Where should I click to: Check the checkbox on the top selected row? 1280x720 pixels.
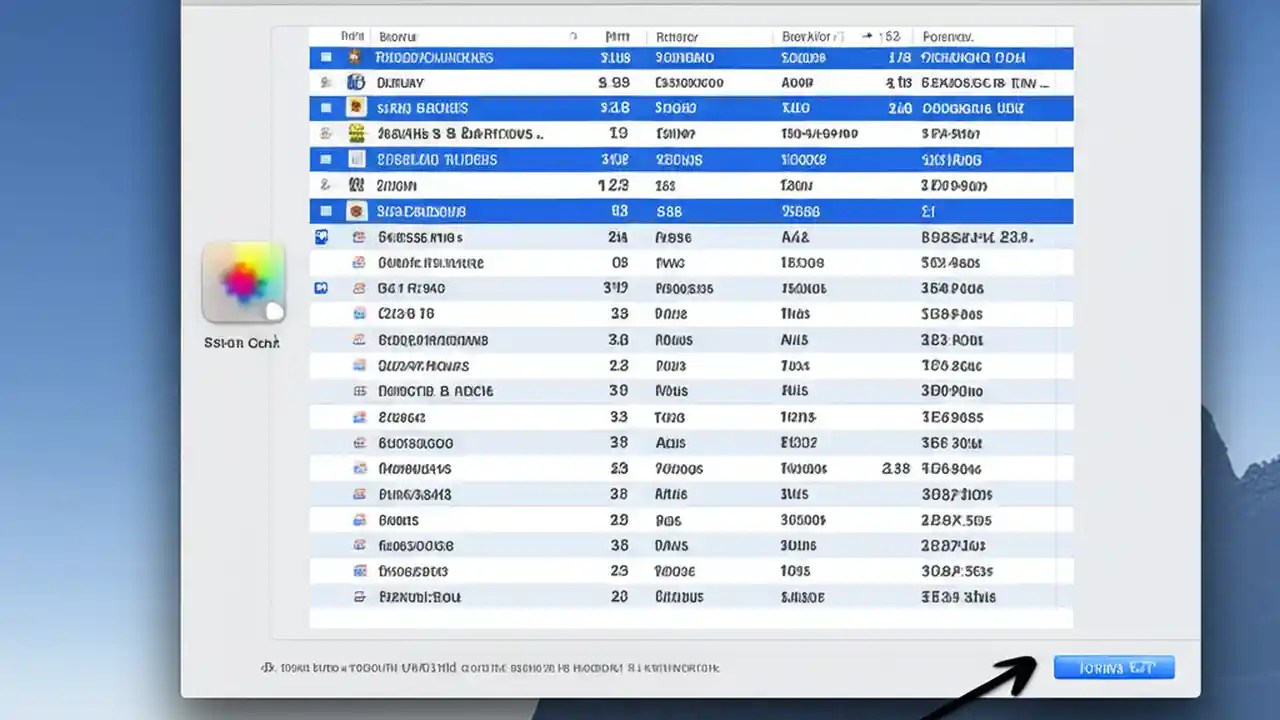click(325, 57)
